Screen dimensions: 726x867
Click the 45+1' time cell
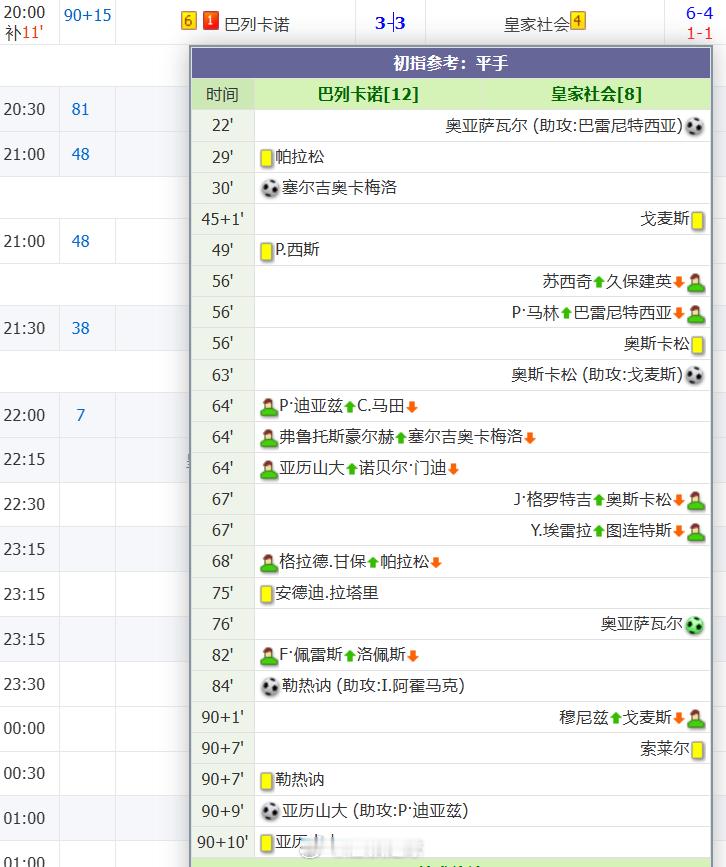[x=222, y=220]
